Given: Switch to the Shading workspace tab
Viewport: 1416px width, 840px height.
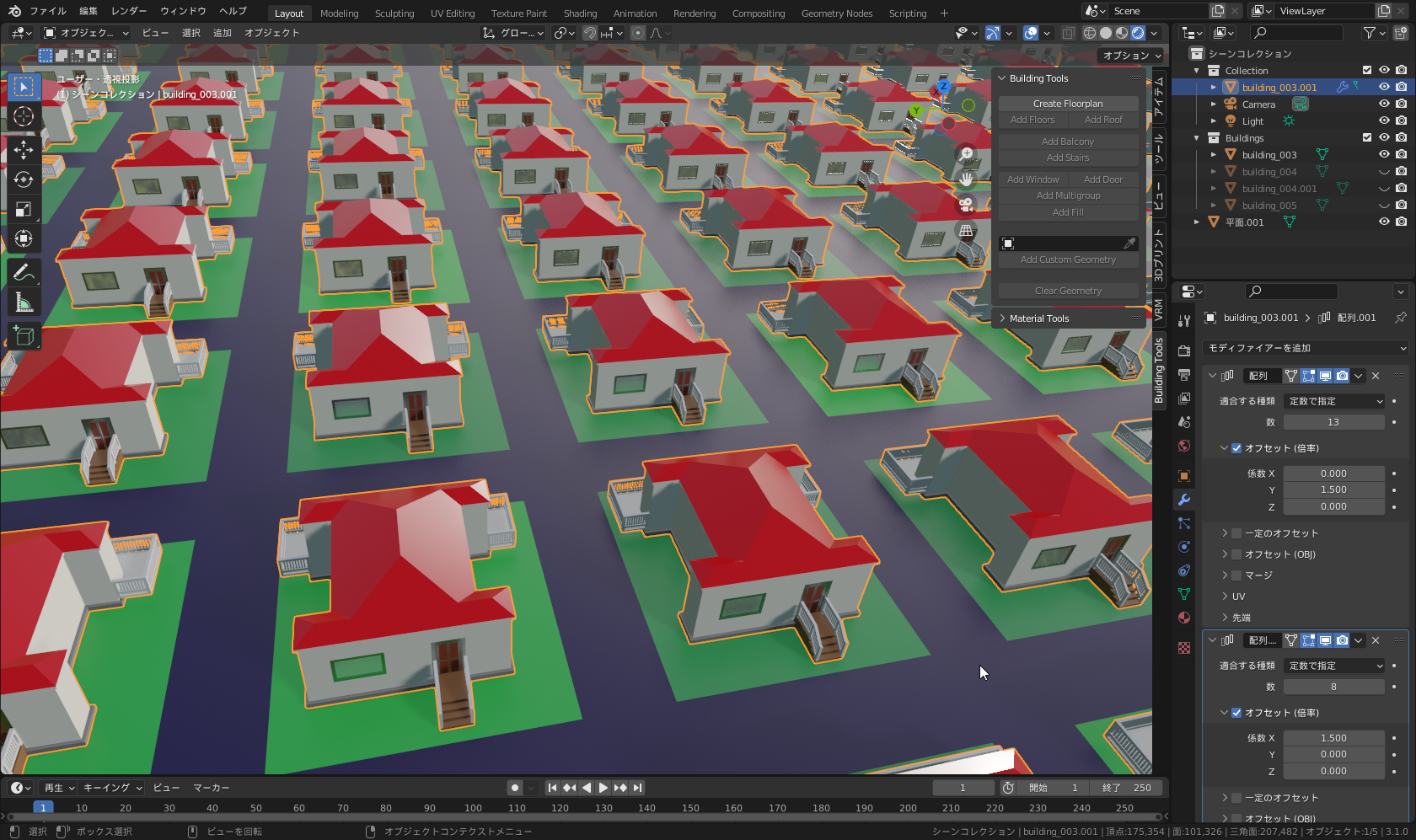Looking at the screenshot, I should coord(579,13).
